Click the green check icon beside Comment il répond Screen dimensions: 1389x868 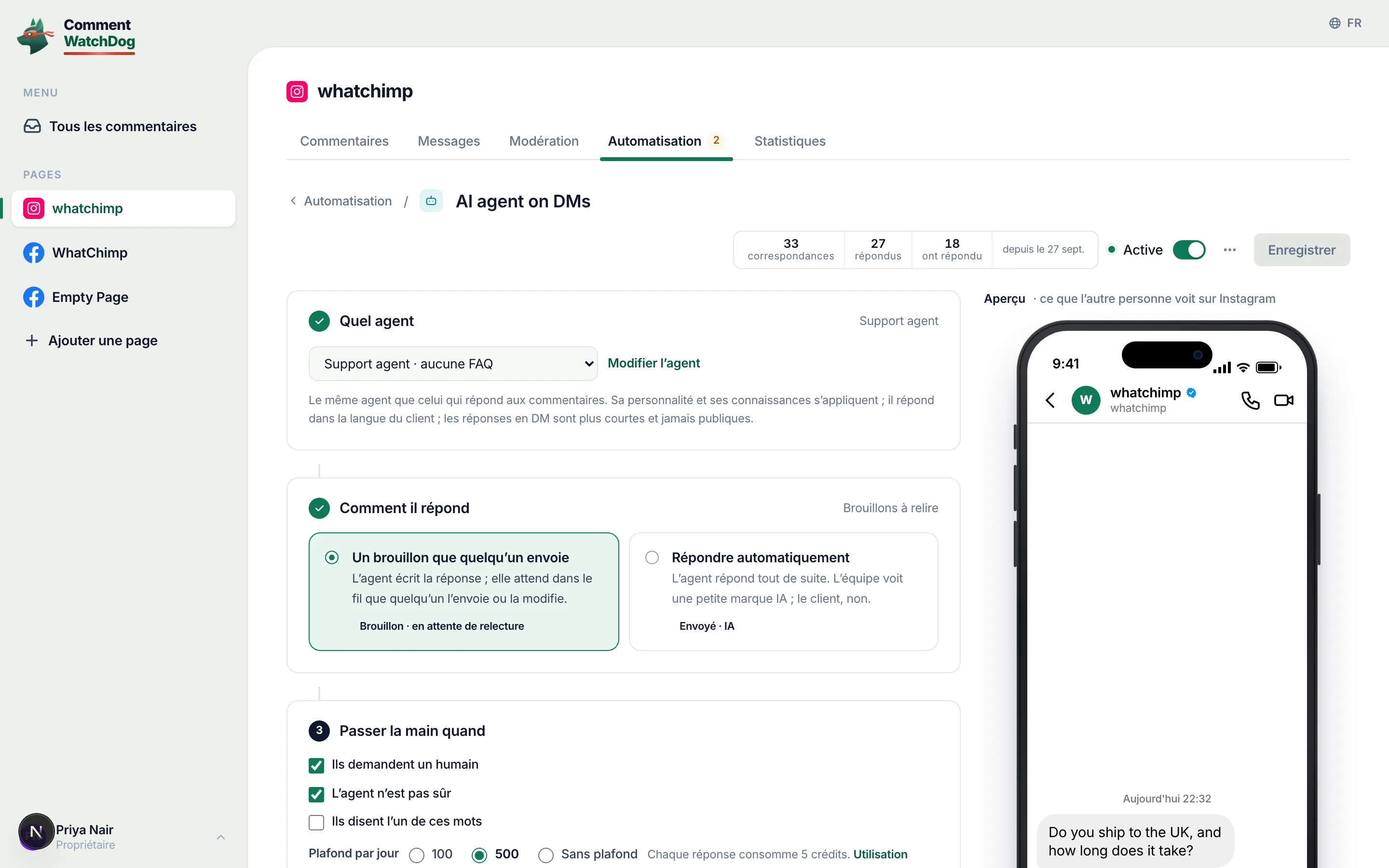[x=319, y=508]
